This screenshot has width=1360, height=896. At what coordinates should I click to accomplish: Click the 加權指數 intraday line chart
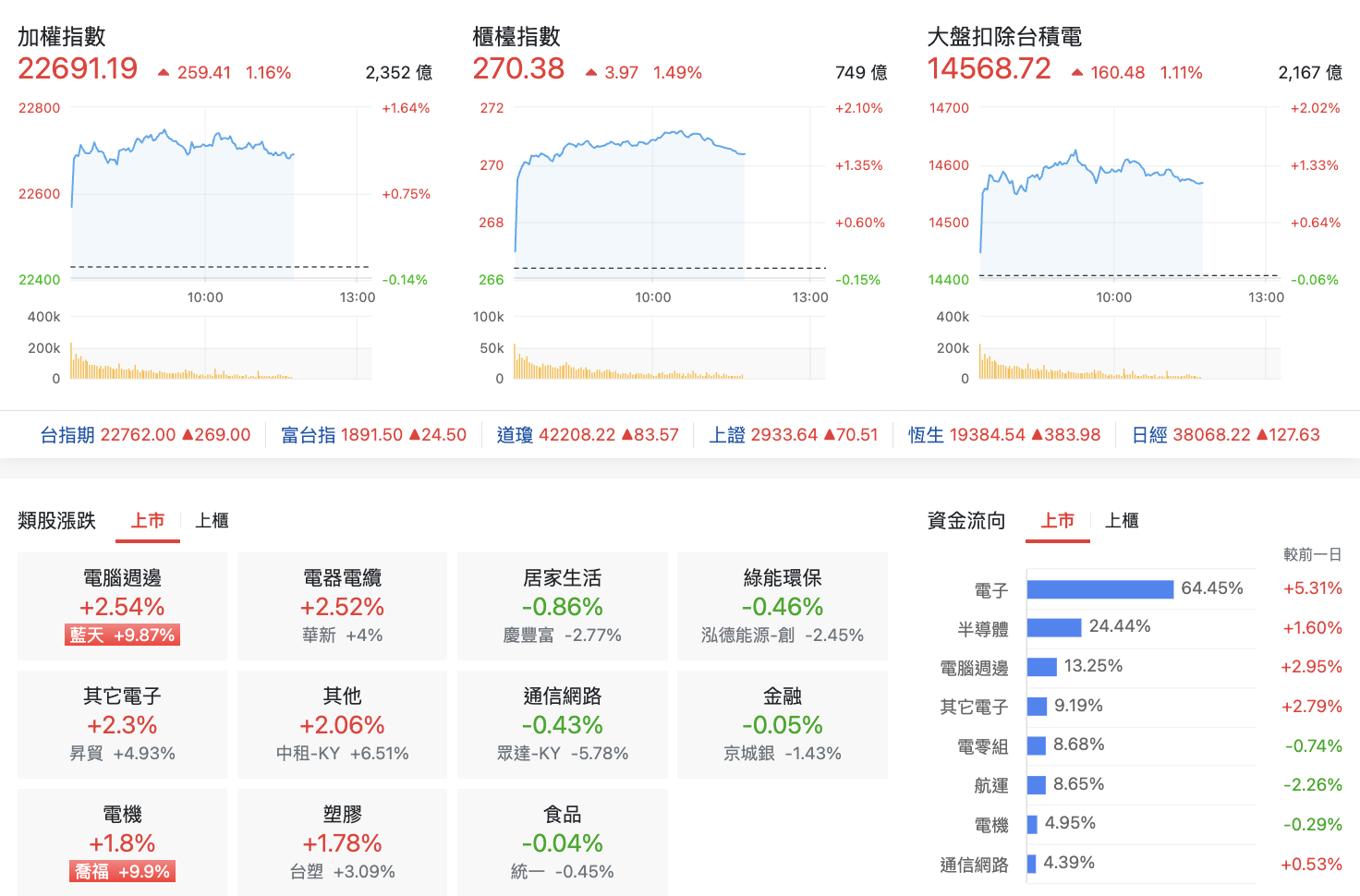point(220,194)
